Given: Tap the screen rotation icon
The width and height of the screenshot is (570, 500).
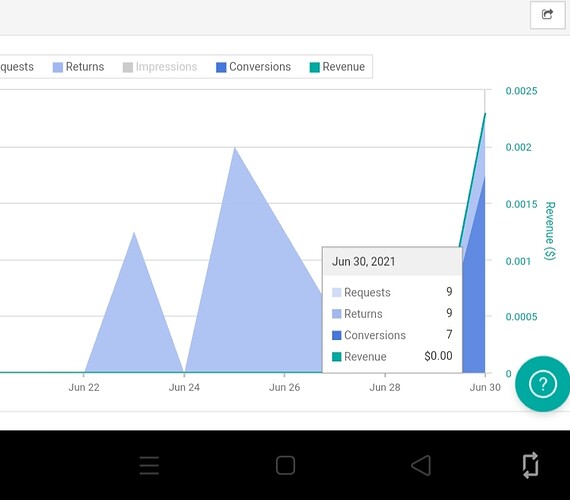Looking at the screenshot, I should pyautogui.click(x=530, y=465).
